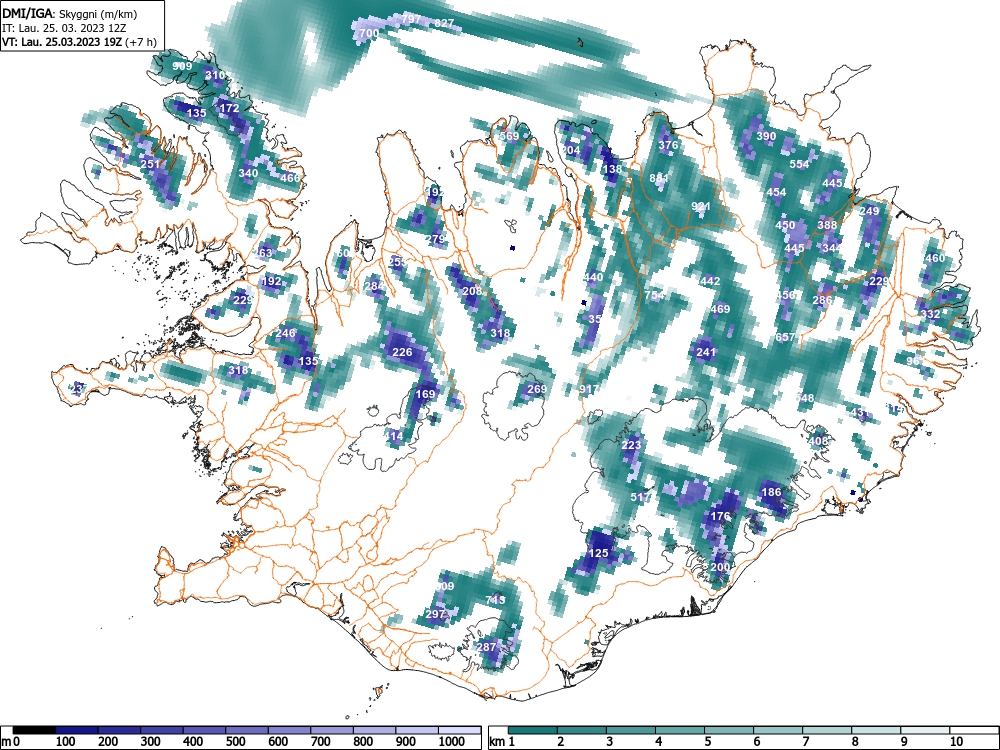The height and width of the screenshot is (750, 1000).
Task: Click the 200 visibility value near the southeast coast
Action: (720, 567)
